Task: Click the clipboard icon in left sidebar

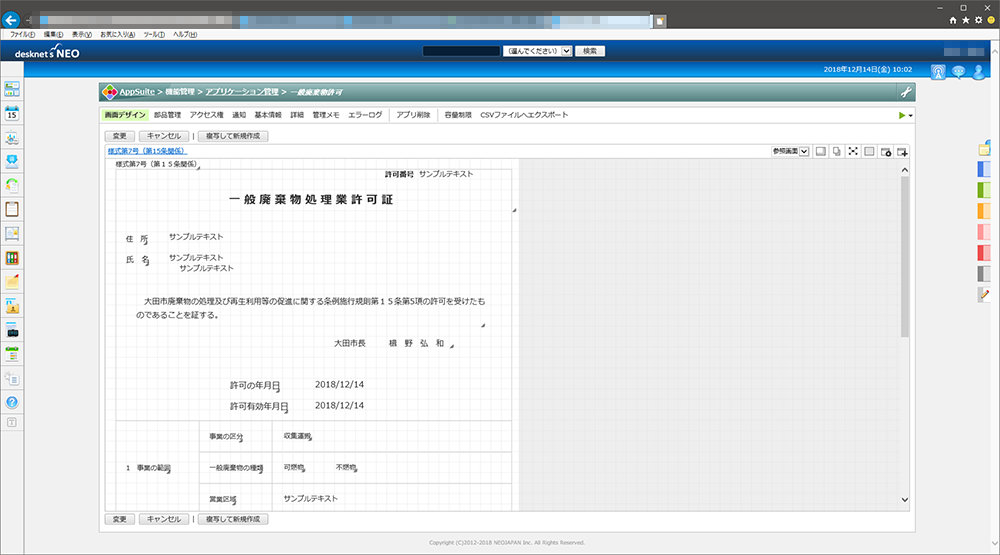Action: (x=12, y=209)
